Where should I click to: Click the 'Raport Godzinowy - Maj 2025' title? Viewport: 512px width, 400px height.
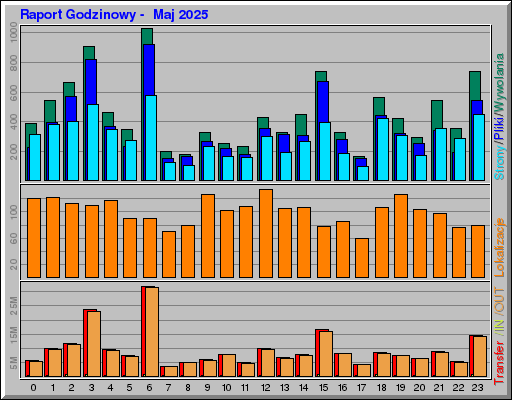[x=114, y=15]
